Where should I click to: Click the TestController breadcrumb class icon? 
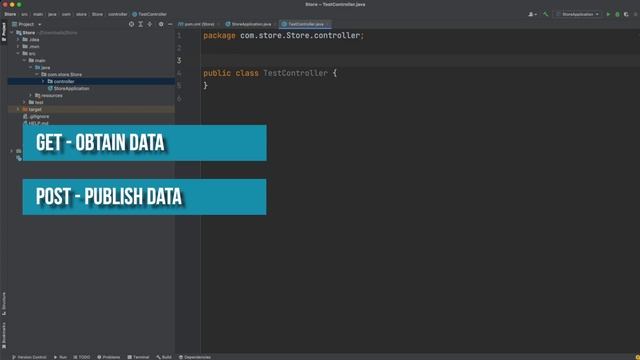134,14
